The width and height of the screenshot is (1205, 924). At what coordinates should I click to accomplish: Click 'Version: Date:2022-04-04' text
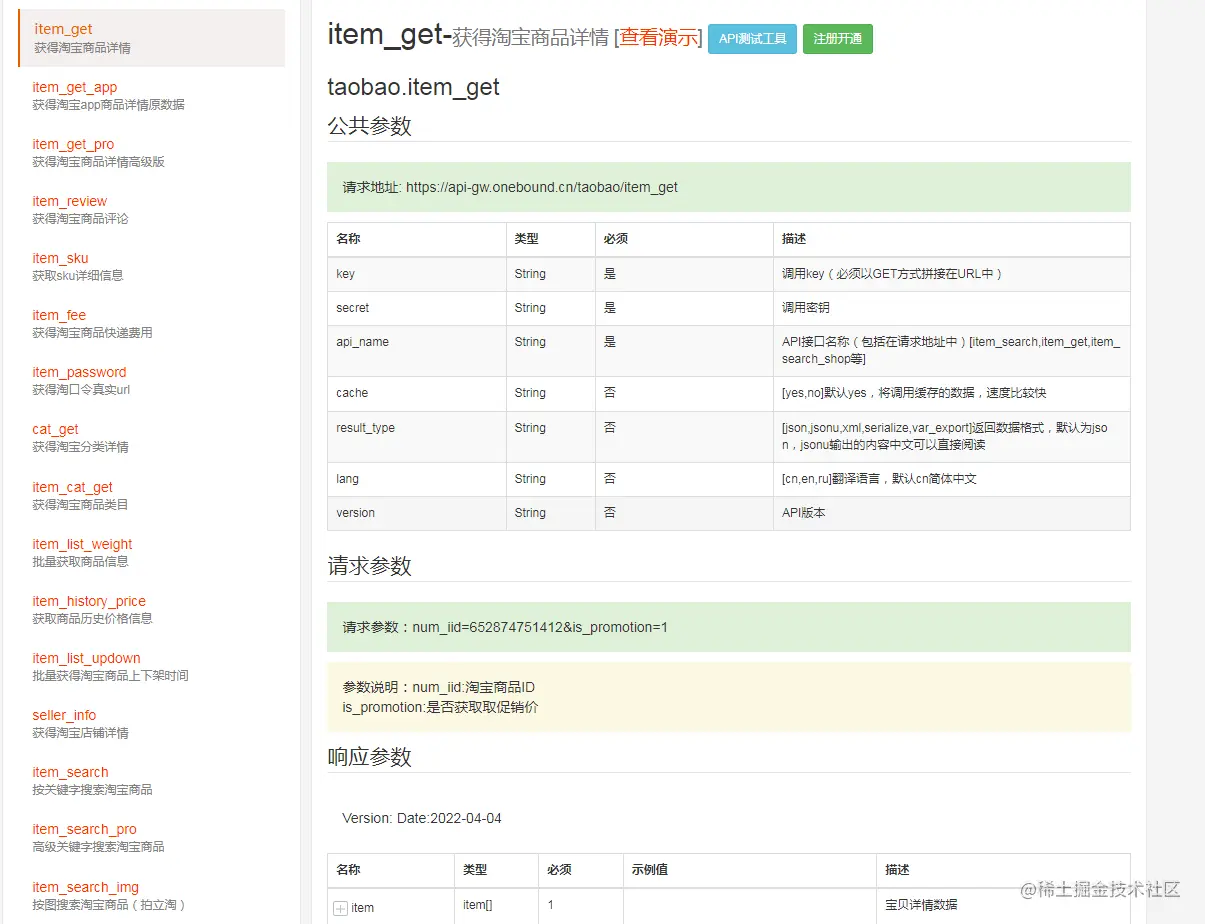tap(422, 818)
